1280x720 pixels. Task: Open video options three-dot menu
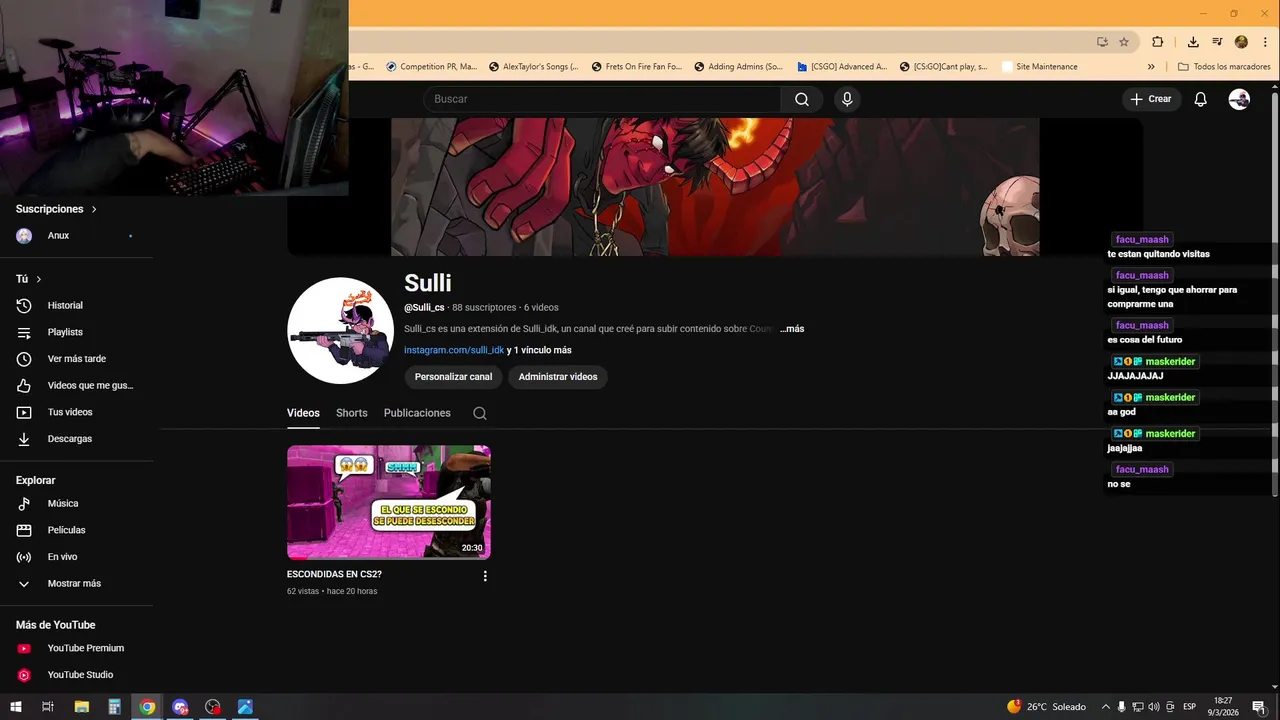[485, 576]
